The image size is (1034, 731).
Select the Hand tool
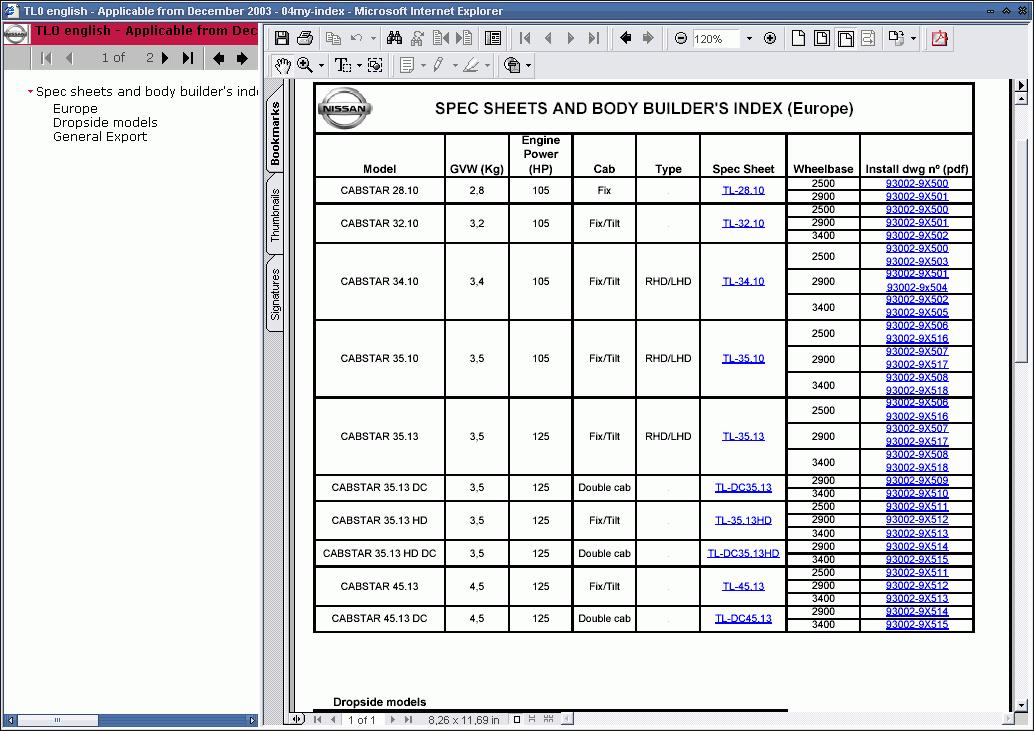tap(282, 65)
